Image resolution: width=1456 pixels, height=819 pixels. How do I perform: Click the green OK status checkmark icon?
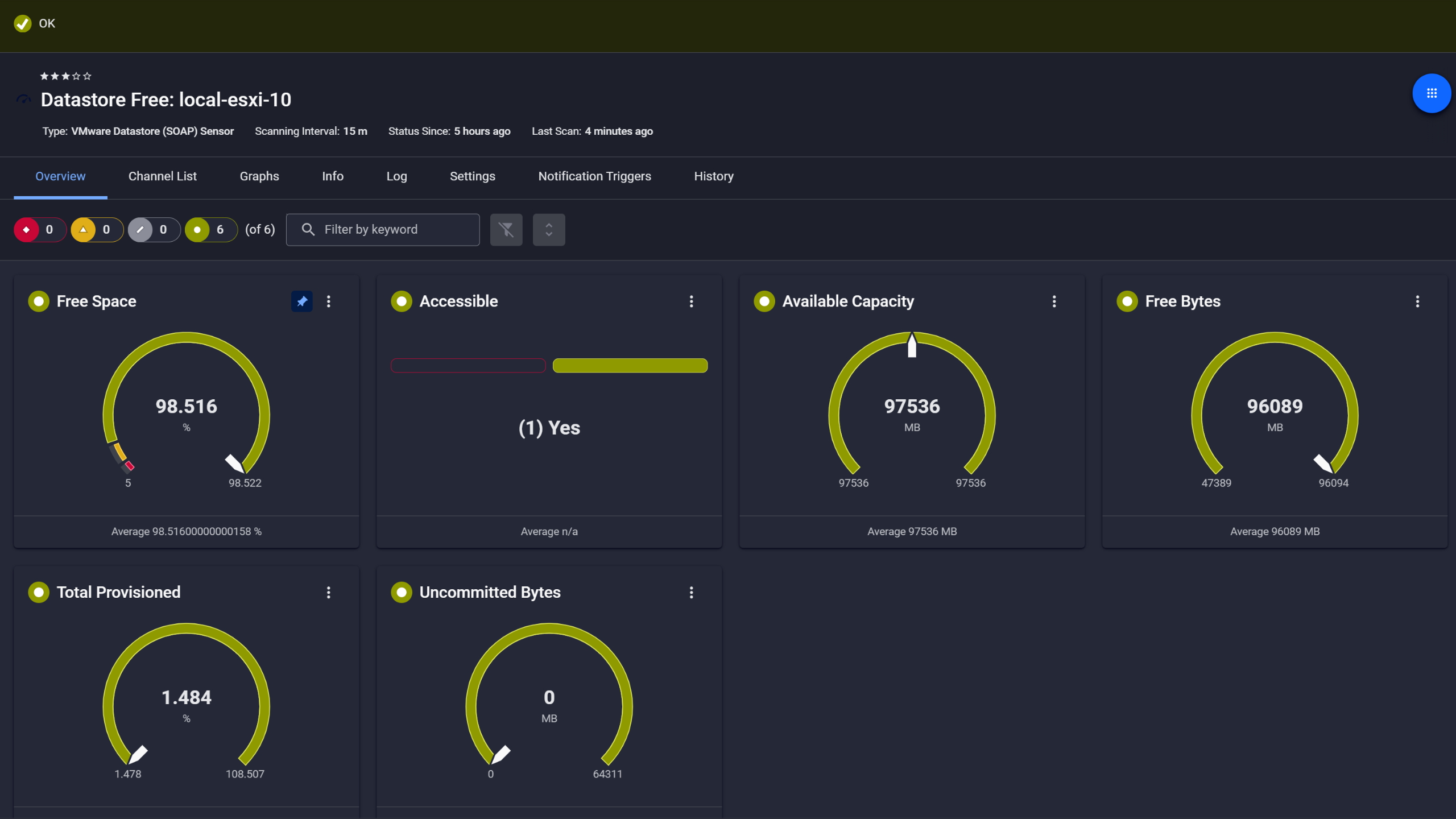(x=23, y=23)
